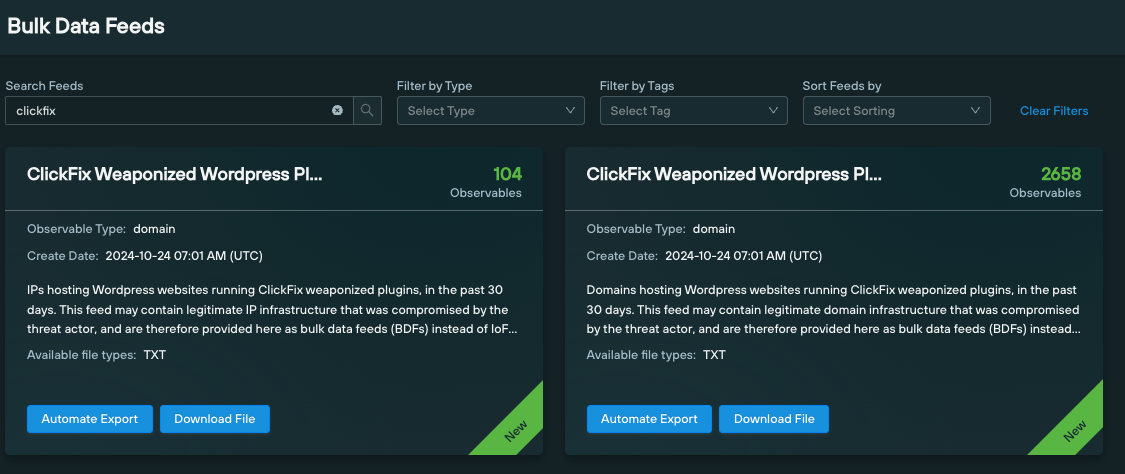Click the New ribbon on the 2658 observables card
1125x474 pixels.
1074,430
